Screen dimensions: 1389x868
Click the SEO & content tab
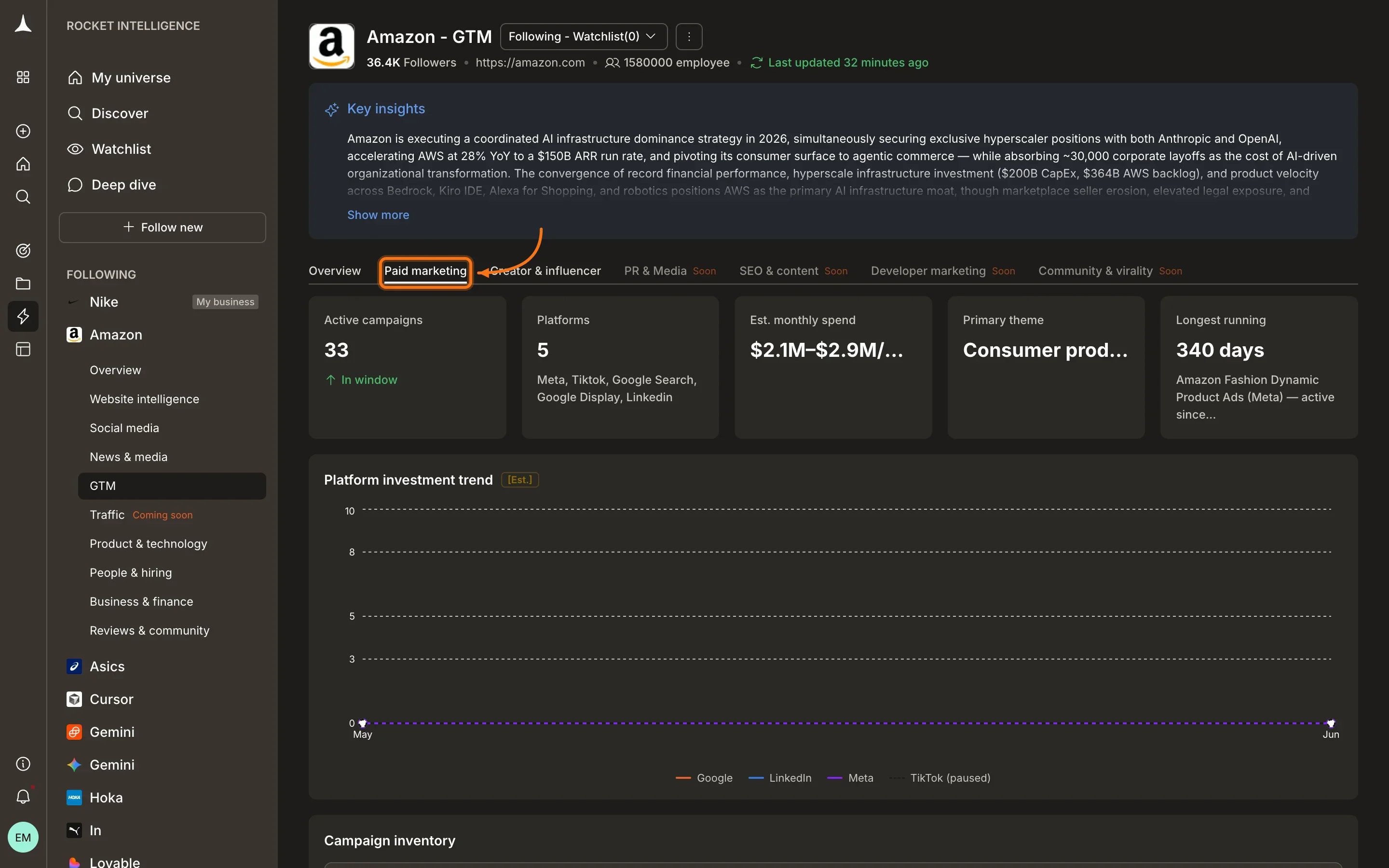pos(793,271)
